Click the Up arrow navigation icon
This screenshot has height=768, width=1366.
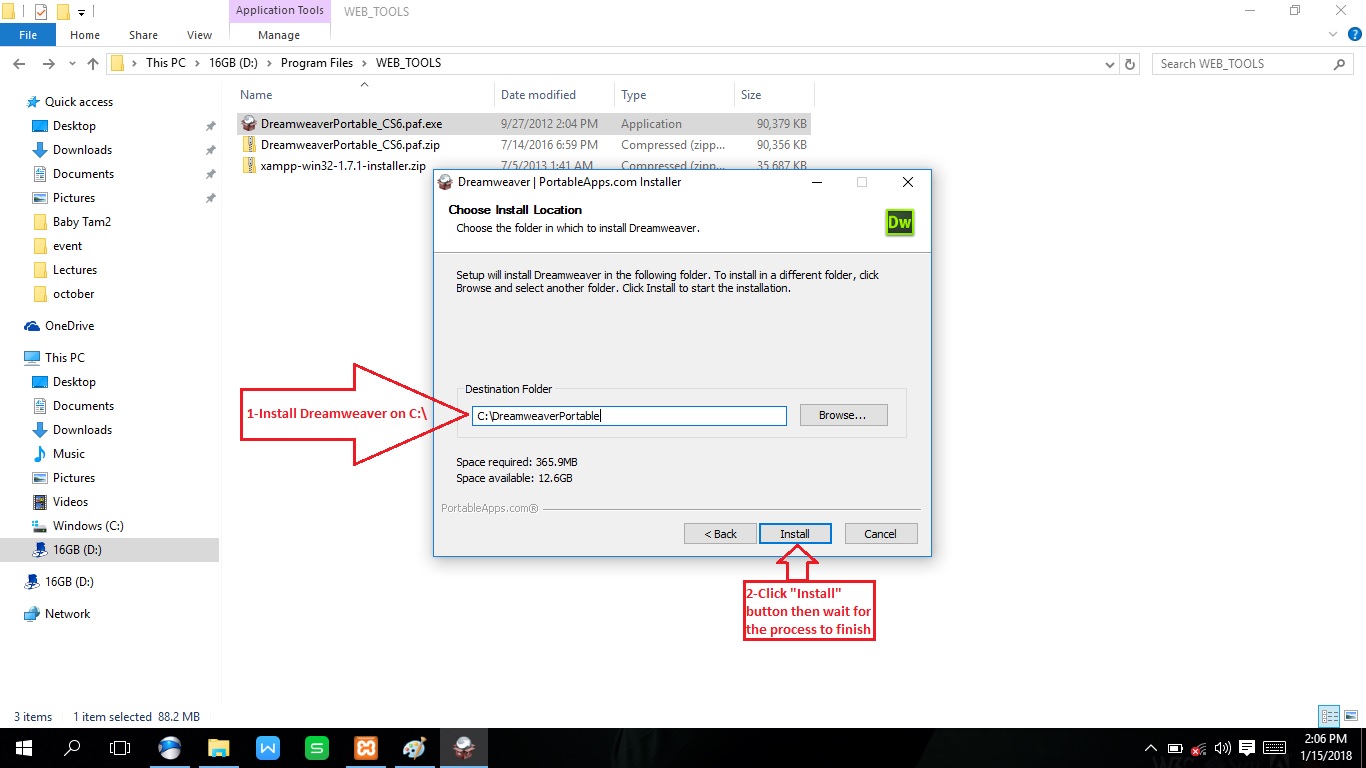tap(93, 64)
